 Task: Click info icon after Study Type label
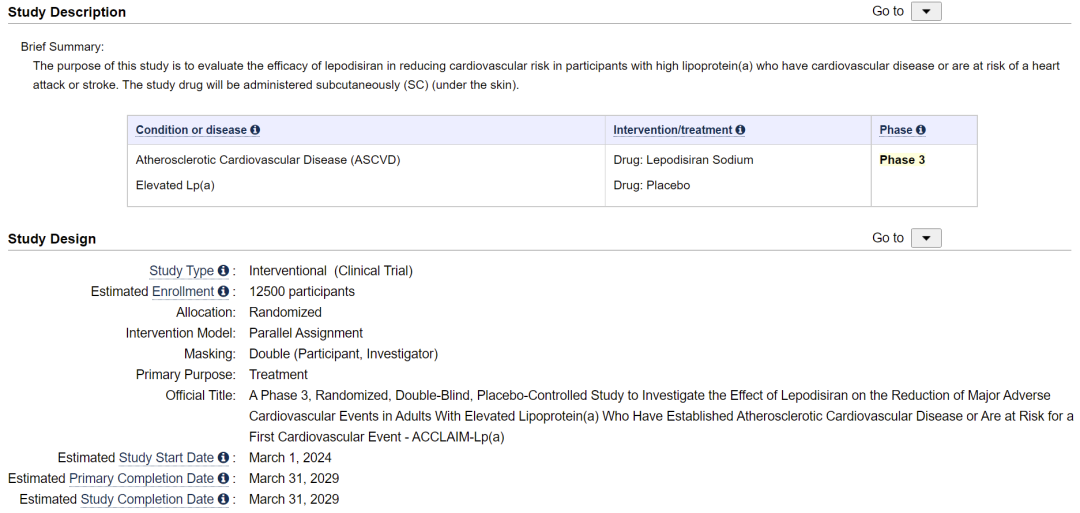point(223,271)
